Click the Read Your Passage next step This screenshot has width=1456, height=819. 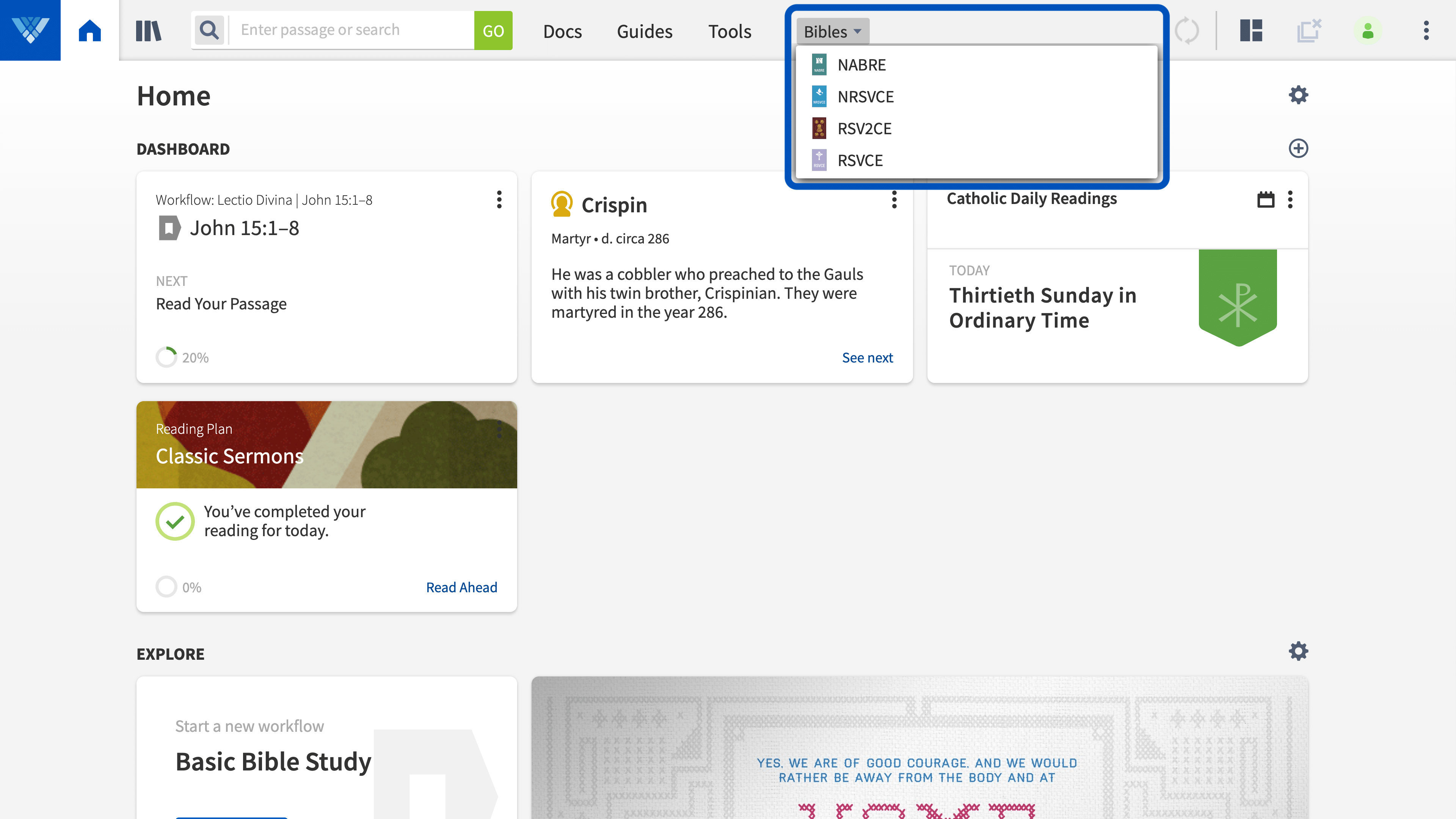click(221, 304)
